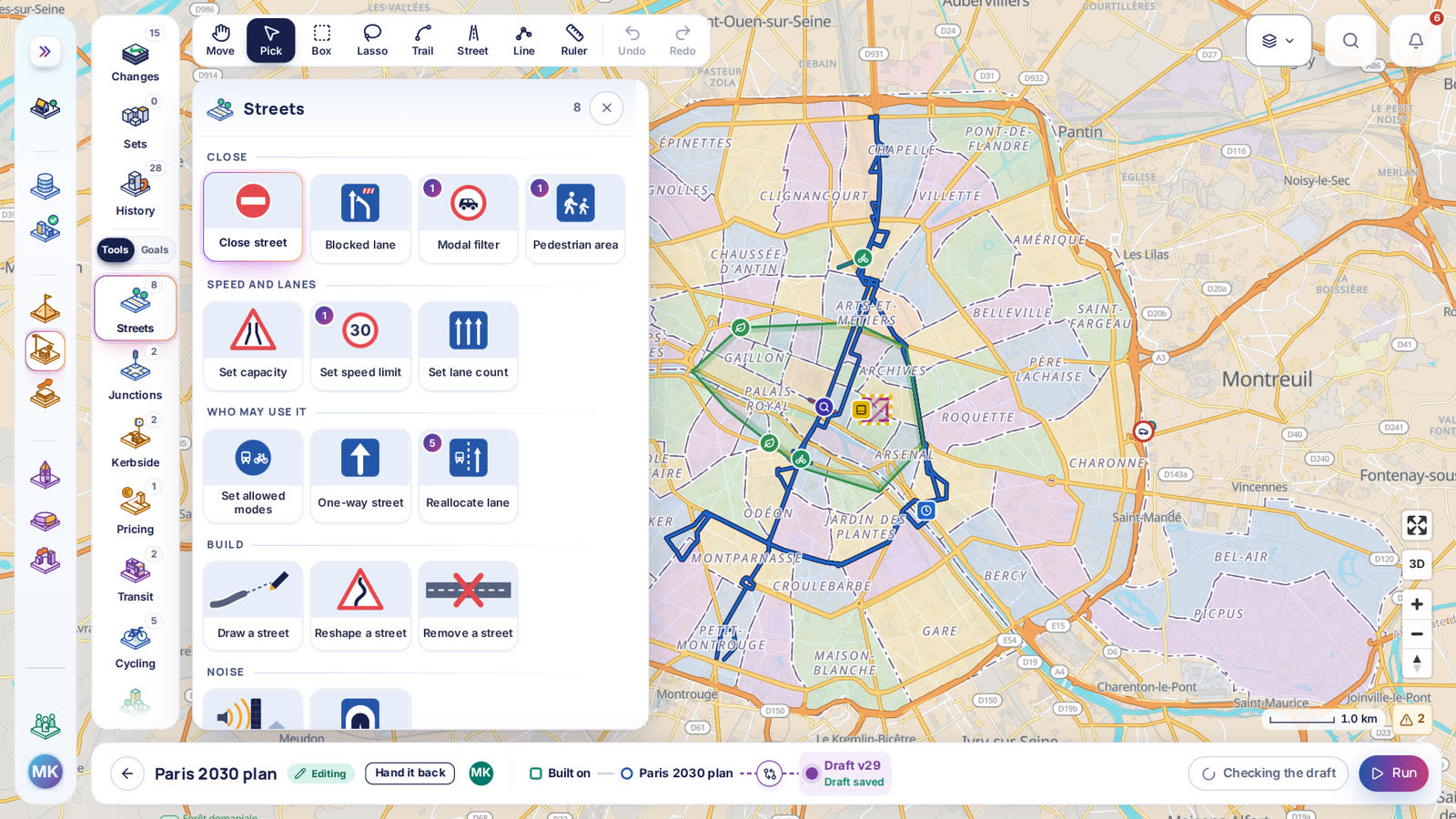Viewport: 1456px width, 819px height.
Task: Open the MK collaborator avatar
Action: coord(481,773)
